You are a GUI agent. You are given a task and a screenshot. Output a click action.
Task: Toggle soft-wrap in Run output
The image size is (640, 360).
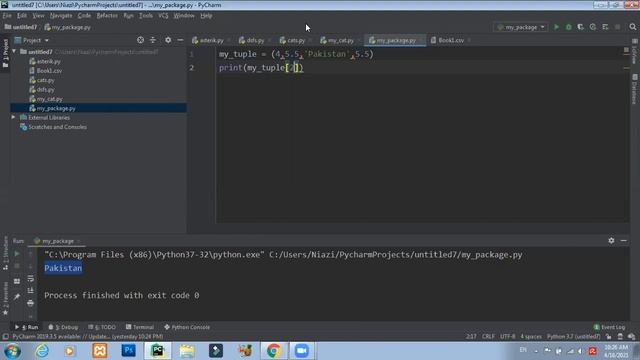(x=31, y=279)
